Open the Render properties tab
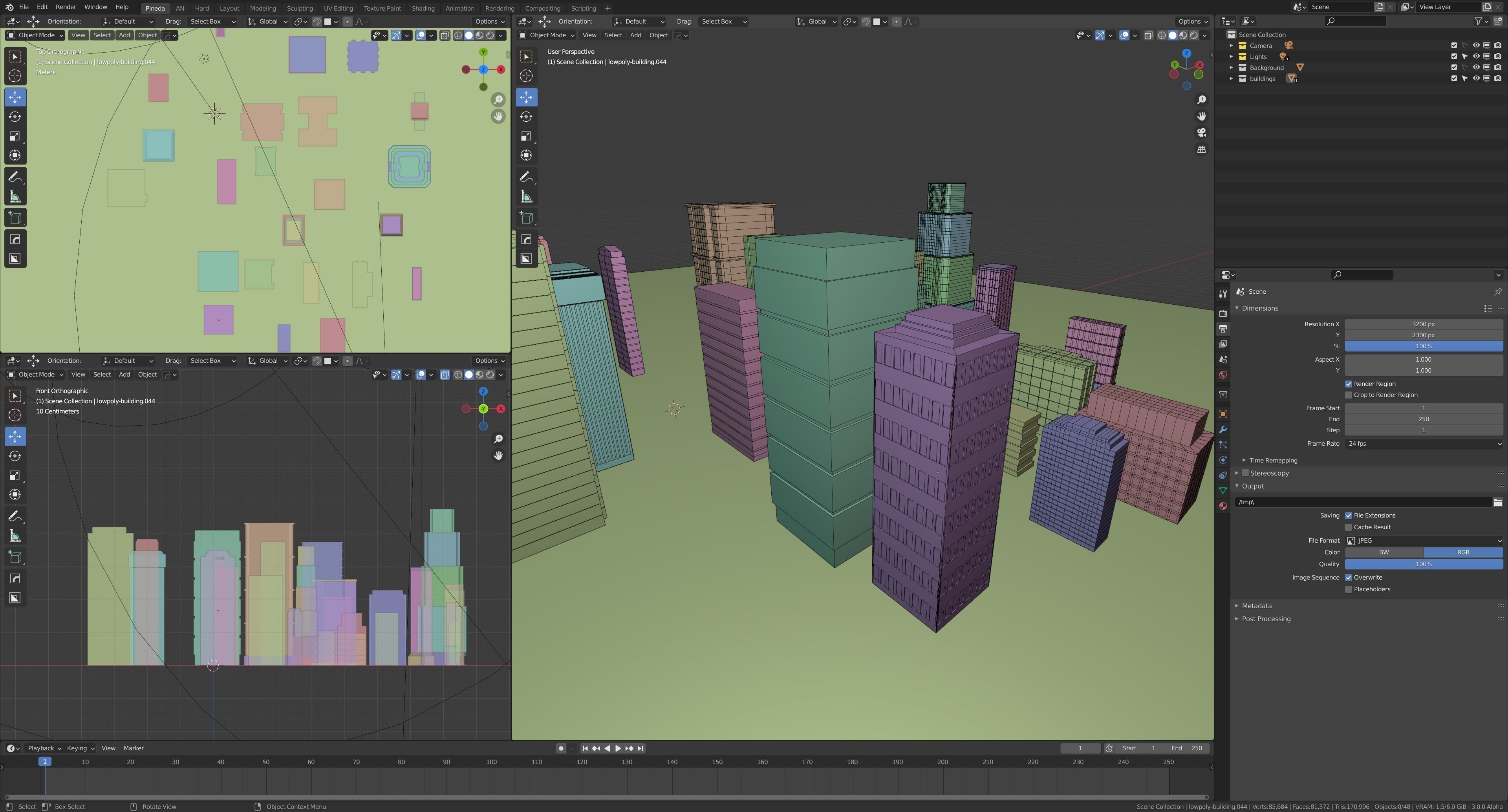The height and width of the screenshot is (812, 1508). point(1223,313)
